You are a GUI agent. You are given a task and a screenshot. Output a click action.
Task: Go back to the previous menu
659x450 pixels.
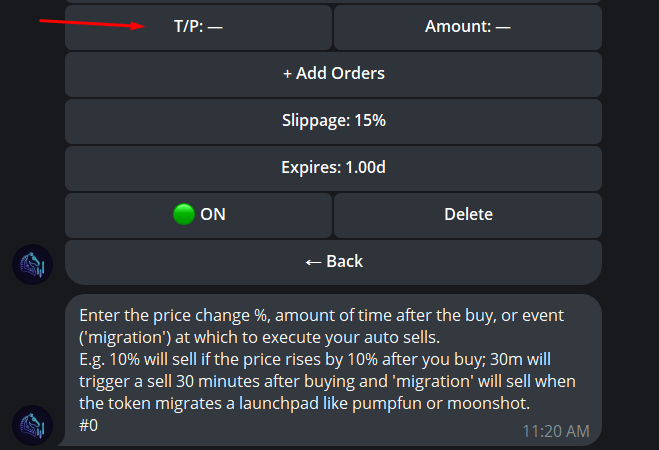pyautogui.click(x=333, y=262)
